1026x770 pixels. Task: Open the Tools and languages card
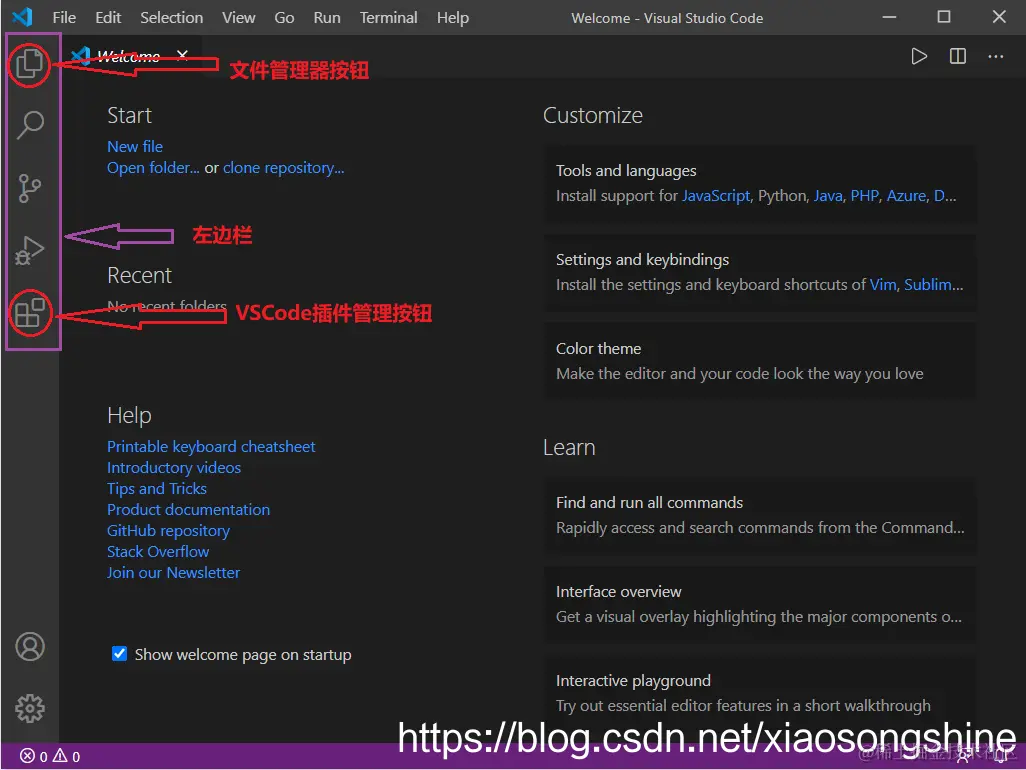pyautogui.click(x=760, y=183)
